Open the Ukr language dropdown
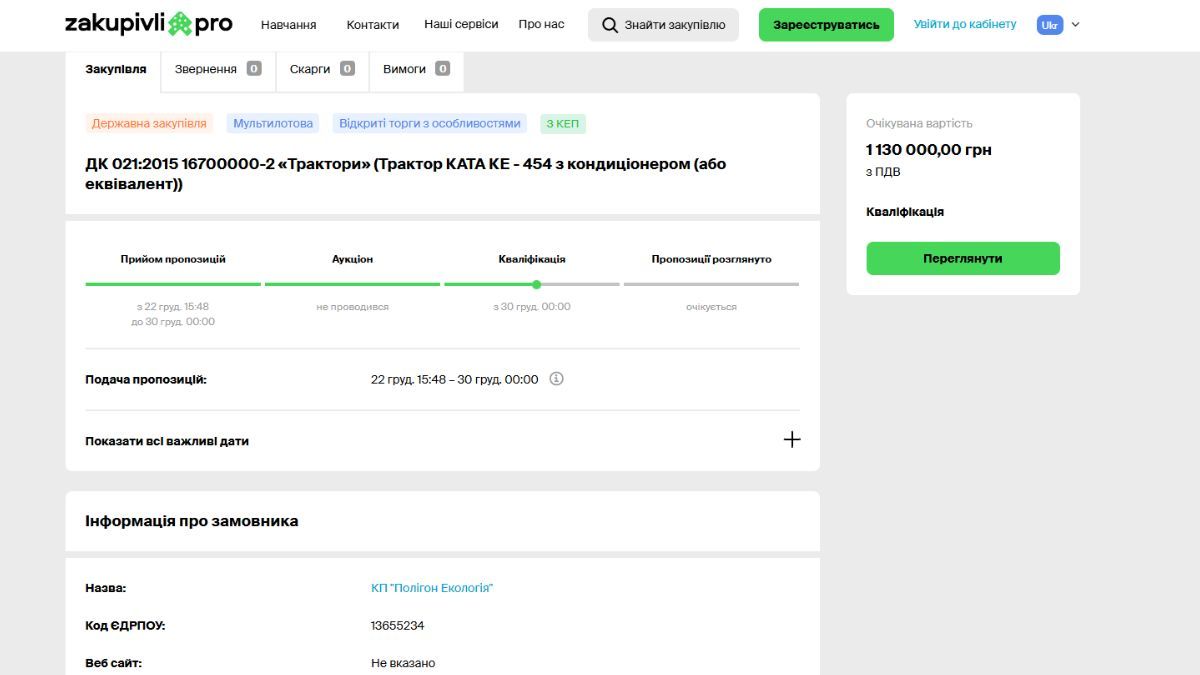 (x=1058, y=25)
